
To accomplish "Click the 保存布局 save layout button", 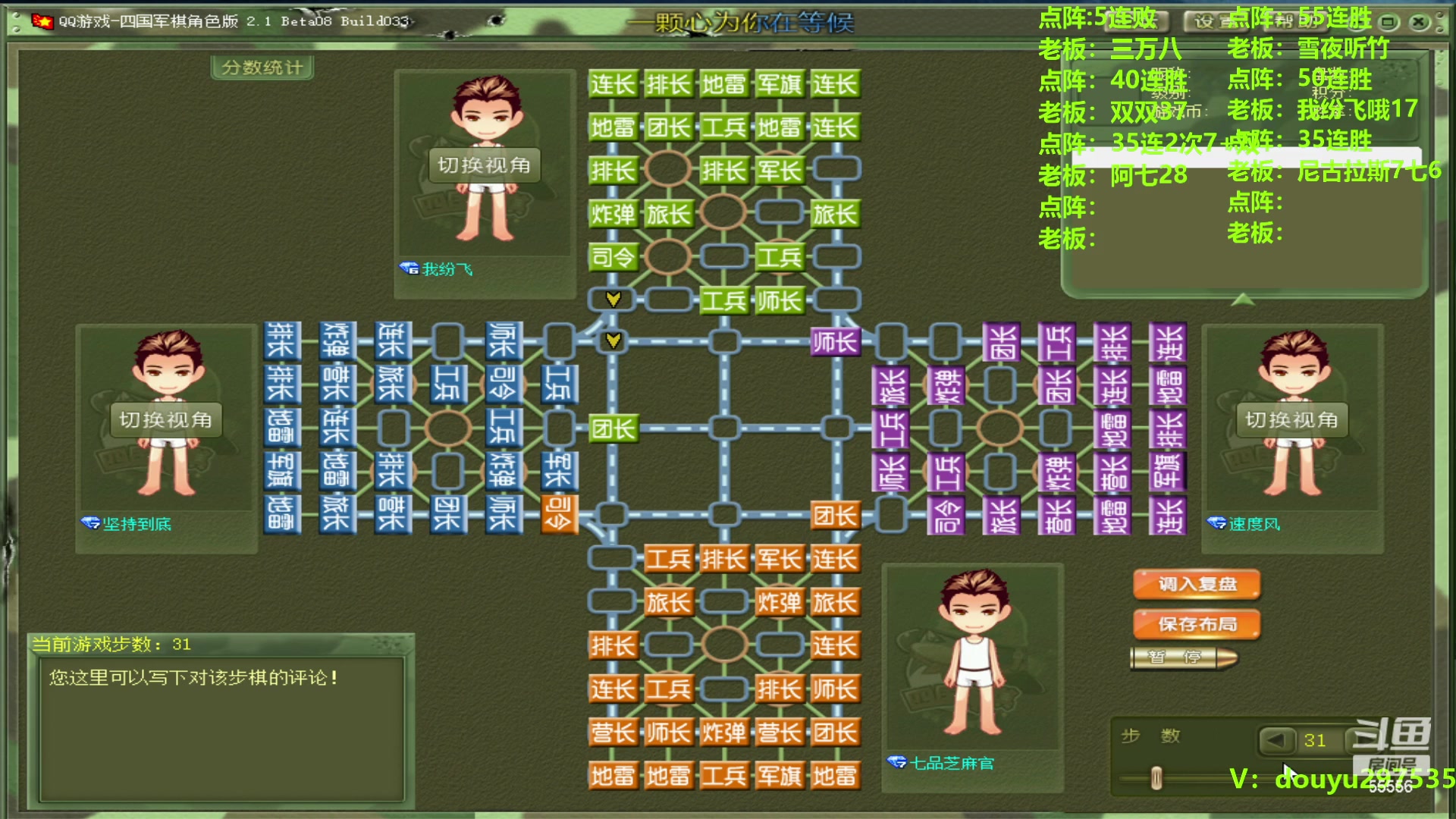I will [x=1197, y=624].
